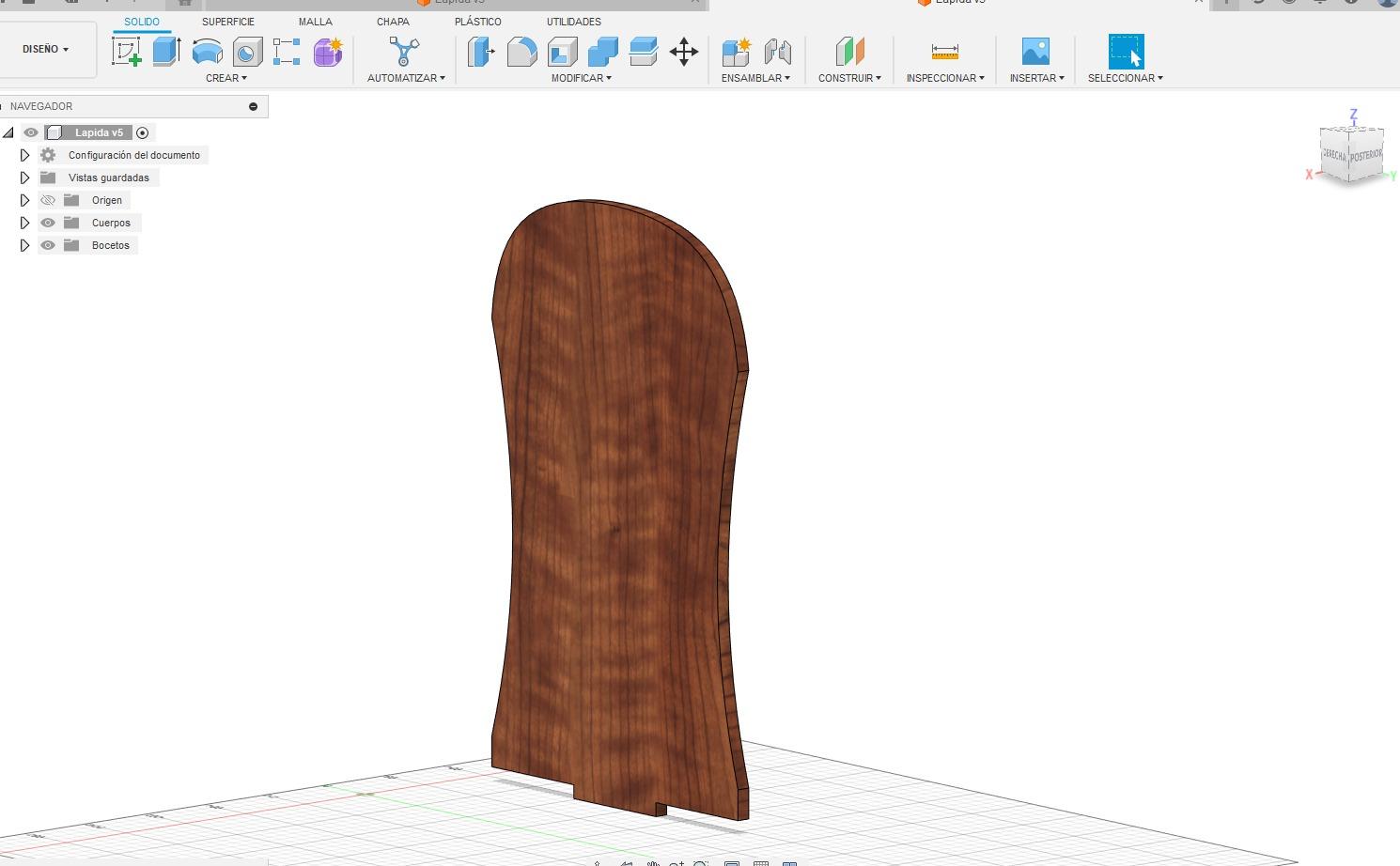This screenshot has height=866, width=1400.
Task: Select the 'Vistas guardadas' row text
Action: coord(109,178)
